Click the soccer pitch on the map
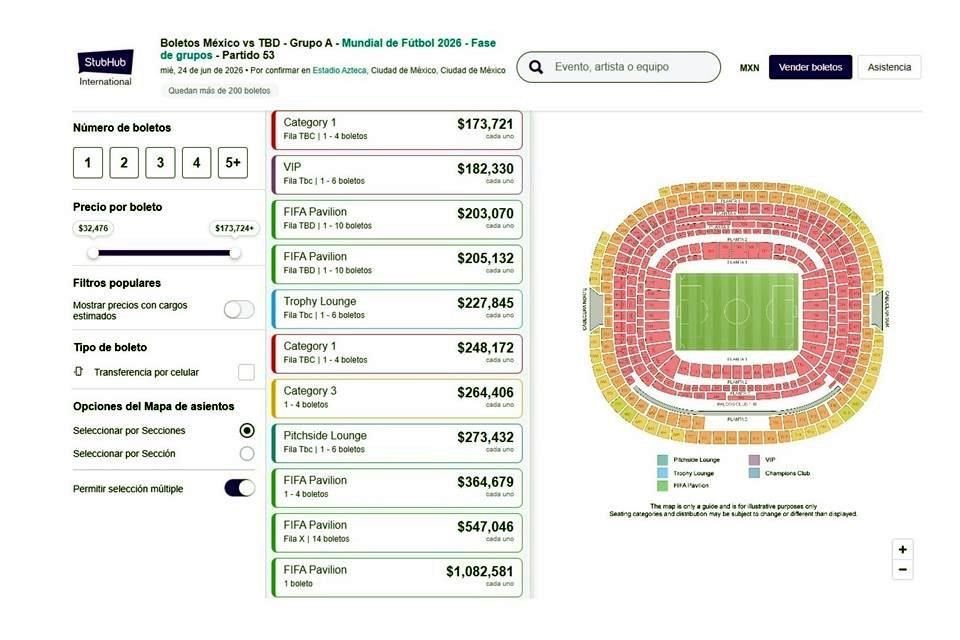960x640 pixels. click(736, 310)
